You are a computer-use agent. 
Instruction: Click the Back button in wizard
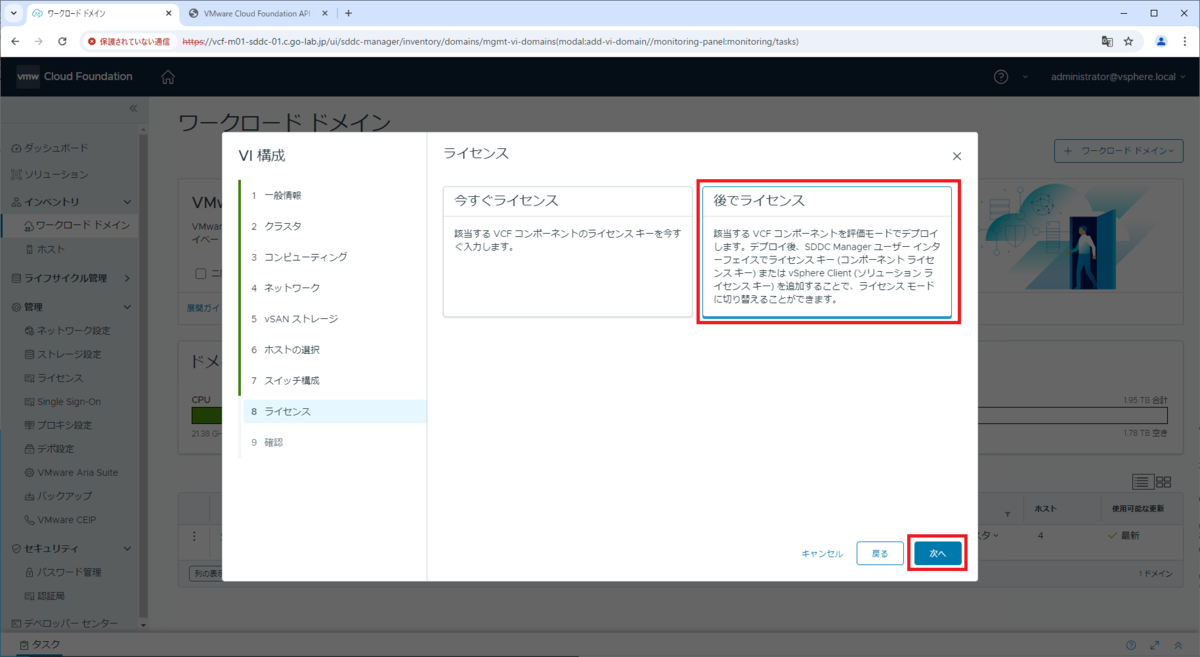[x=879, y=553]
